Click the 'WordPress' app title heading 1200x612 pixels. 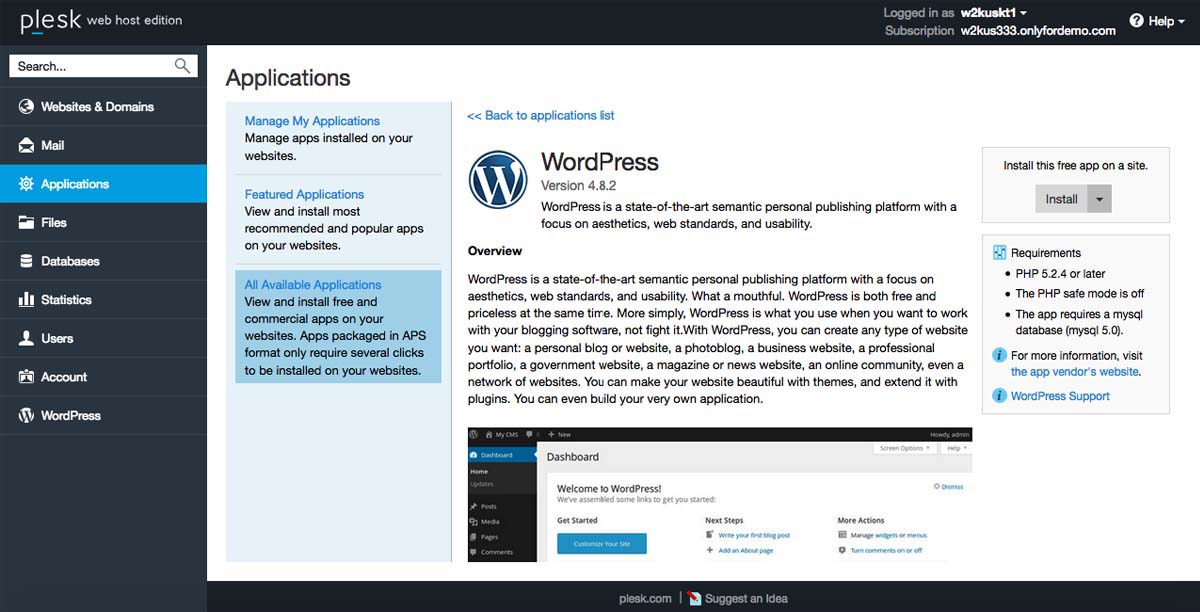coord(600,162)
